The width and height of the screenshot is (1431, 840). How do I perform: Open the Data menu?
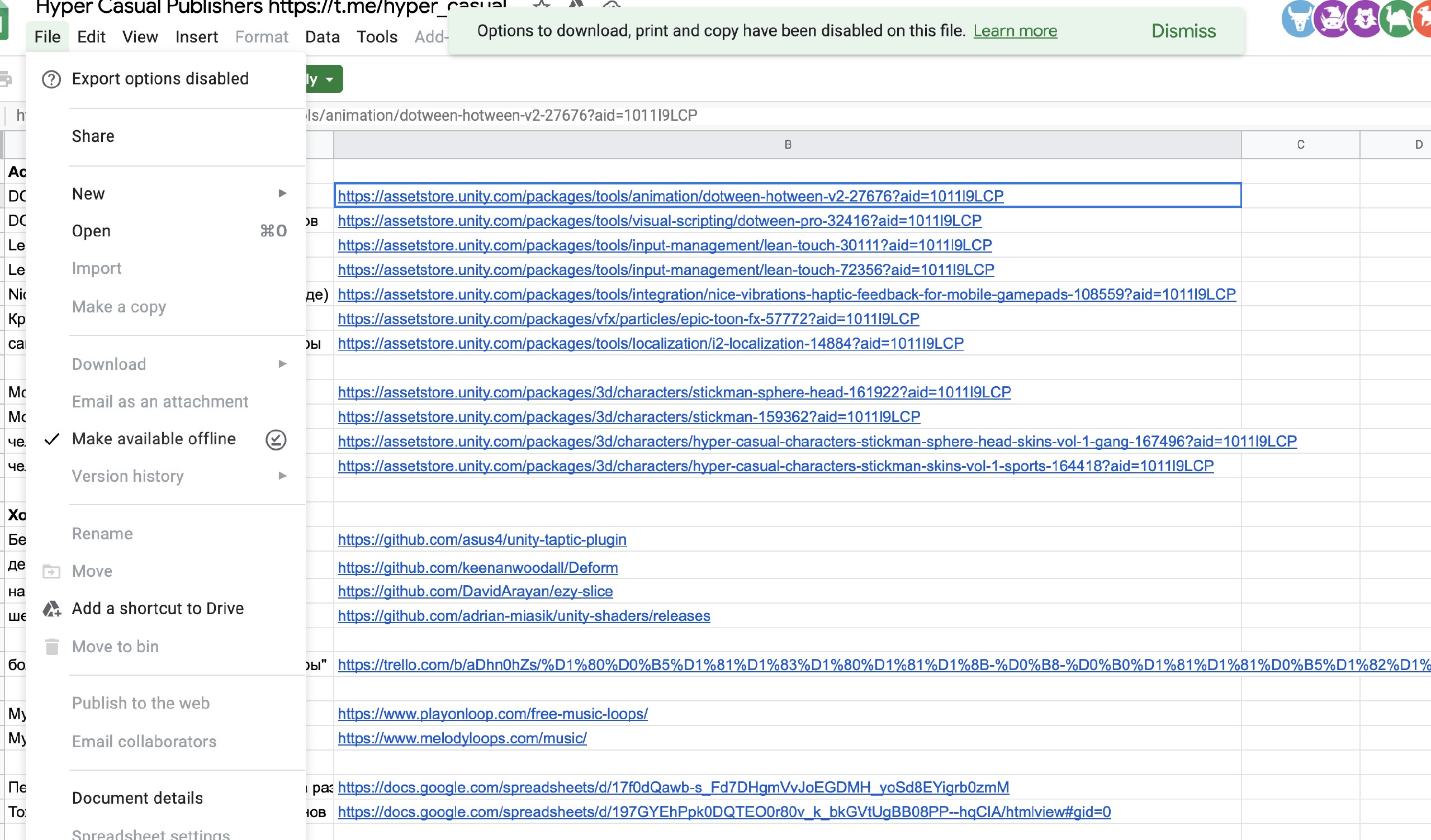pos(322,37)
